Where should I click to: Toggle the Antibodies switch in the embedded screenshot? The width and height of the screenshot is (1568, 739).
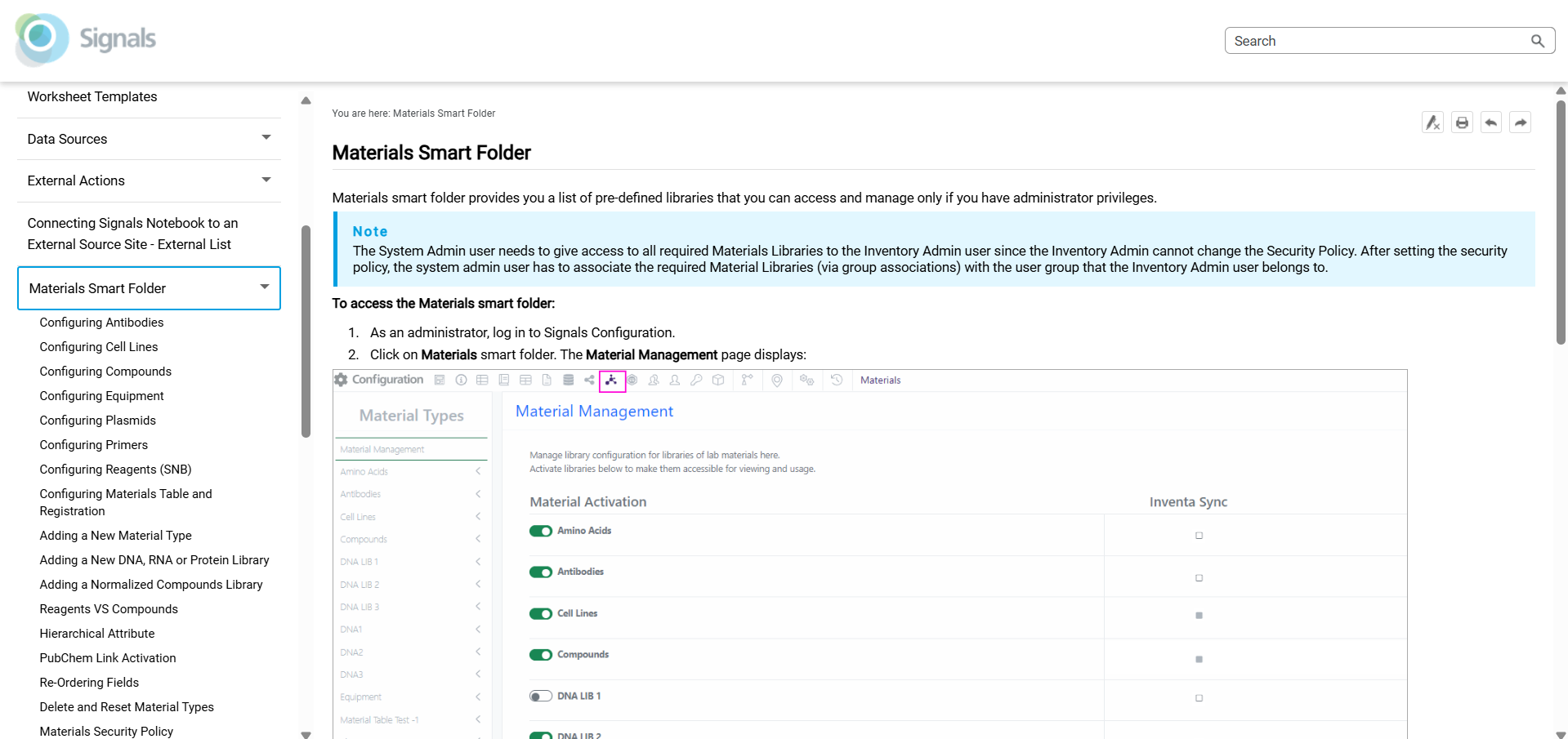point(541,572)
